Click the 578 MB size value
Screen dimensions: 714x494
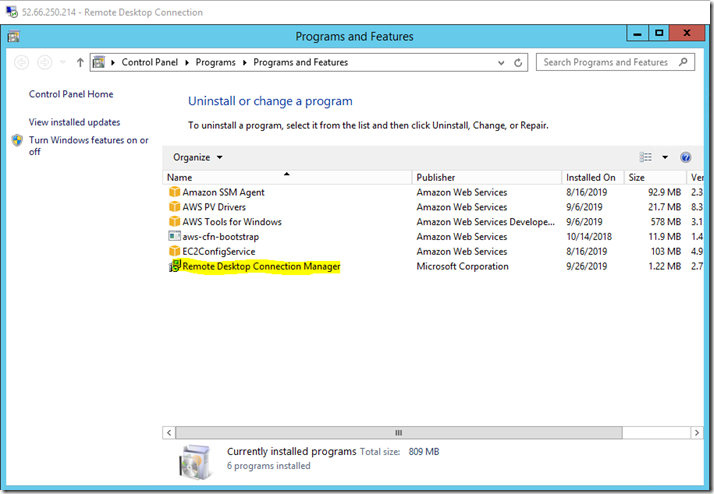[666, 222]
